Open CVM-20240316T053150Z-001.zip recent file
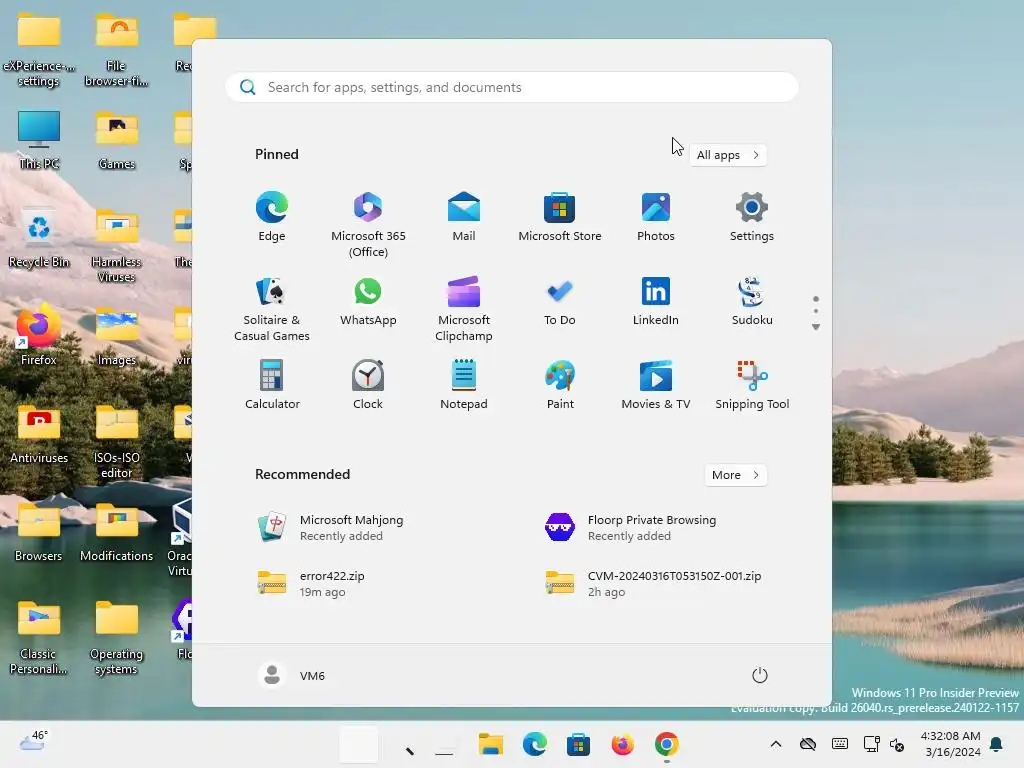 (x=654, y=583)
